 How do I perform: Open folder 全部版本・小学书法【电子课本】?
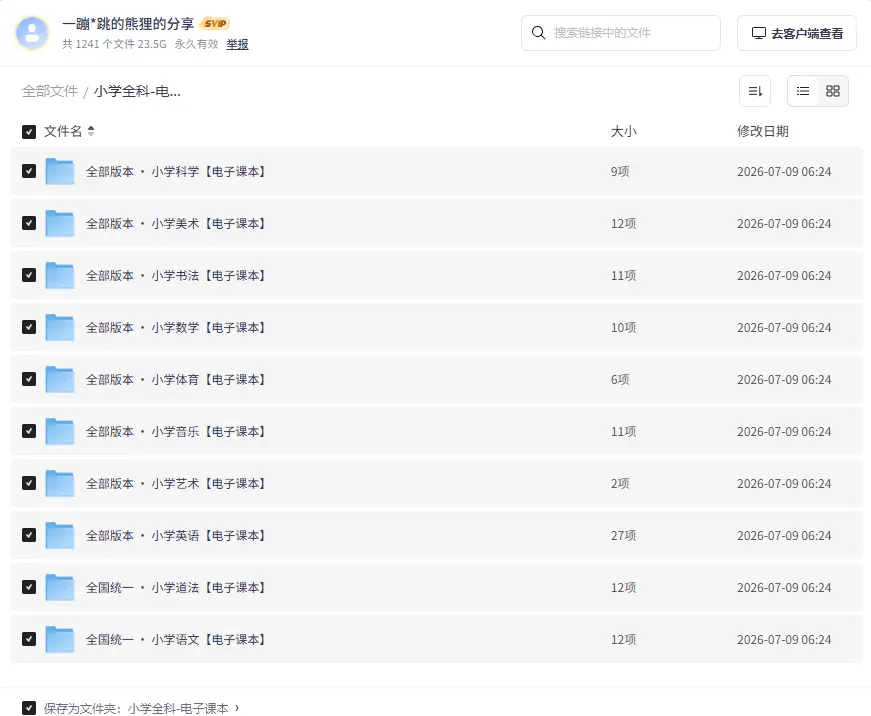pos(176,276)
